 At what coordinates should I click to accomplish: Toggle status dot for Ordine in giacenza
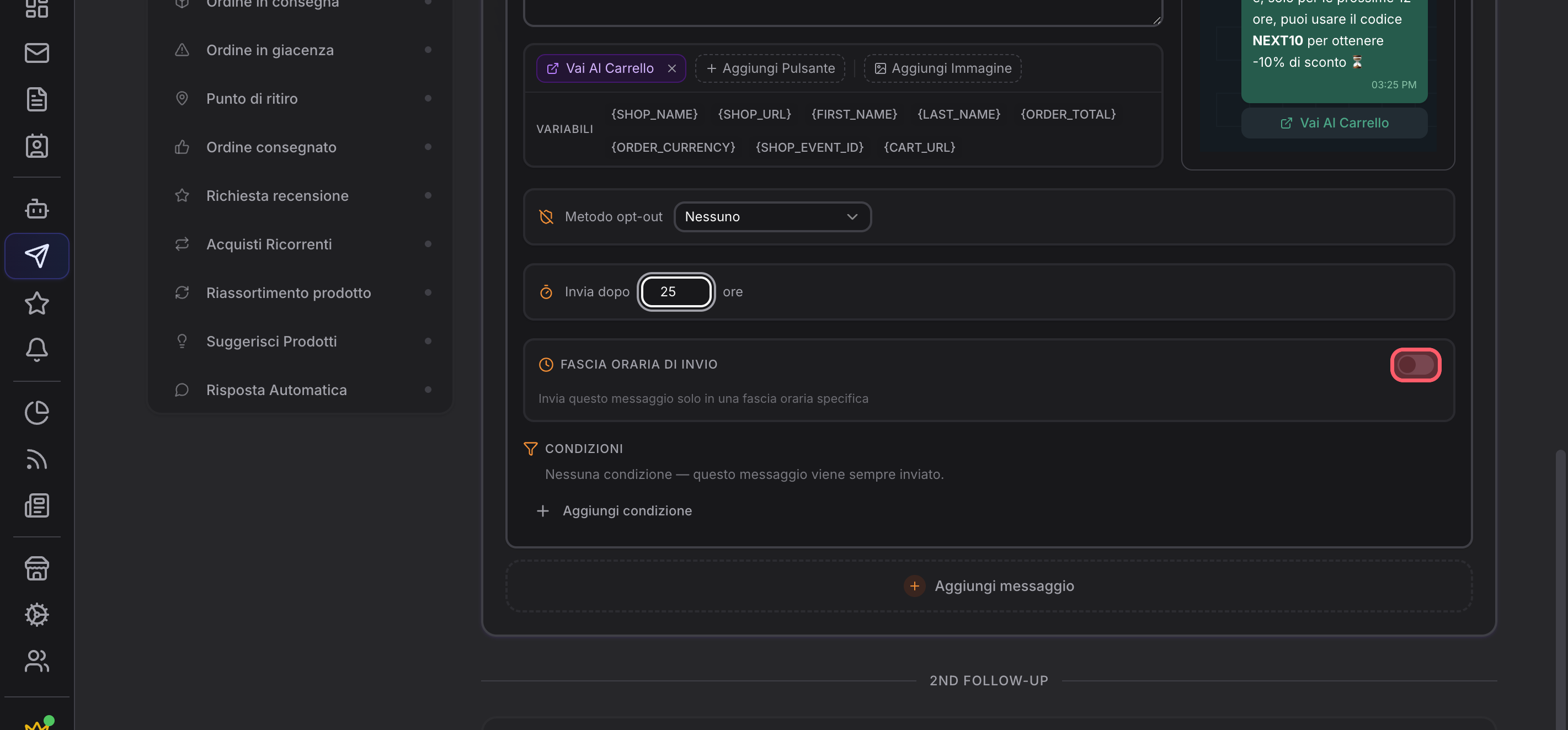coord(428,50)
